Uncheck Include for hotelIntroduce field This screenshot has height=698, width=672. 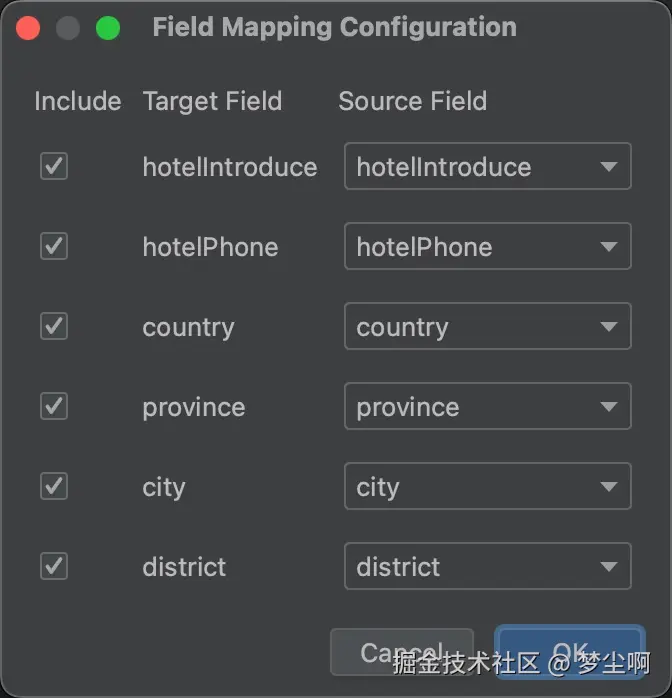(54, 166)
